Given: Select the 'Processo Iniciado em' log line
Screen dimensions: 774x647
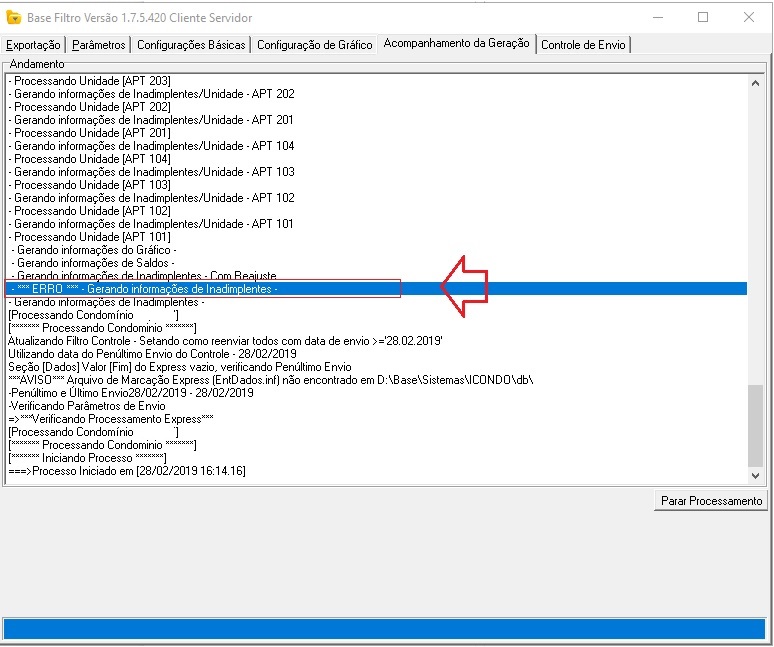Looking at the screenshot, I should click(x=126, y=471).
